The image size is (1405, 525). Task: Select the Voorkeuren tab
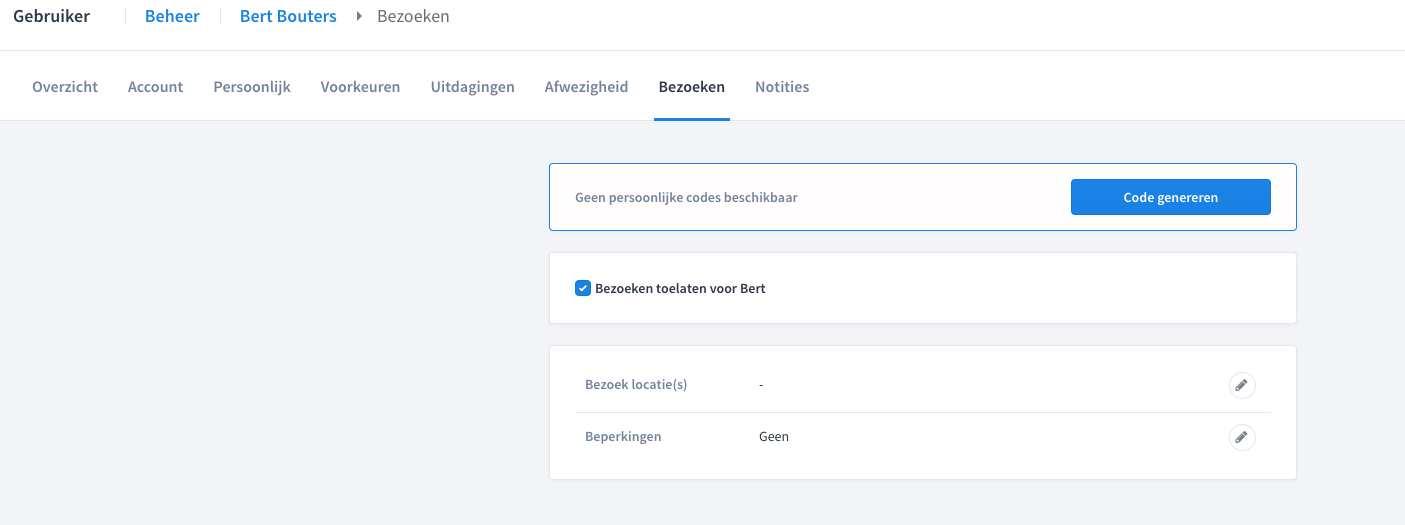360,87
